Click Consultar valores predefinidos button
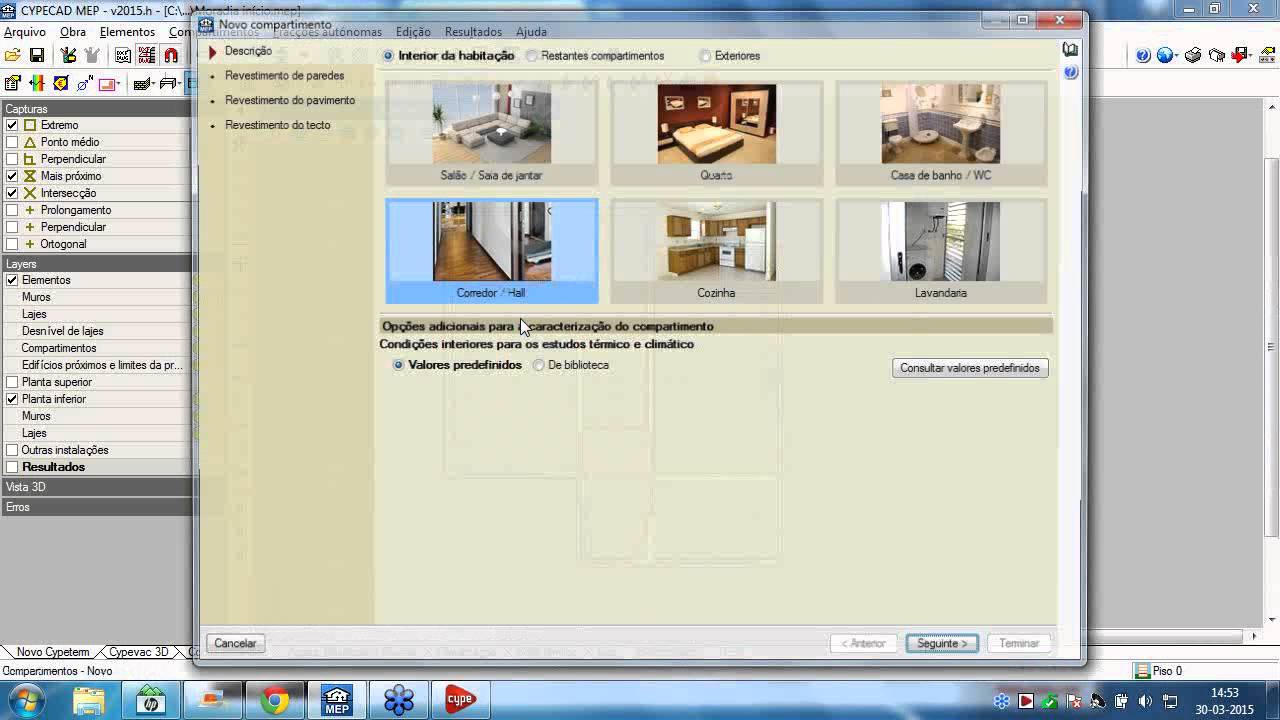This screenshot has height=720, width=1280. (970, 368)
